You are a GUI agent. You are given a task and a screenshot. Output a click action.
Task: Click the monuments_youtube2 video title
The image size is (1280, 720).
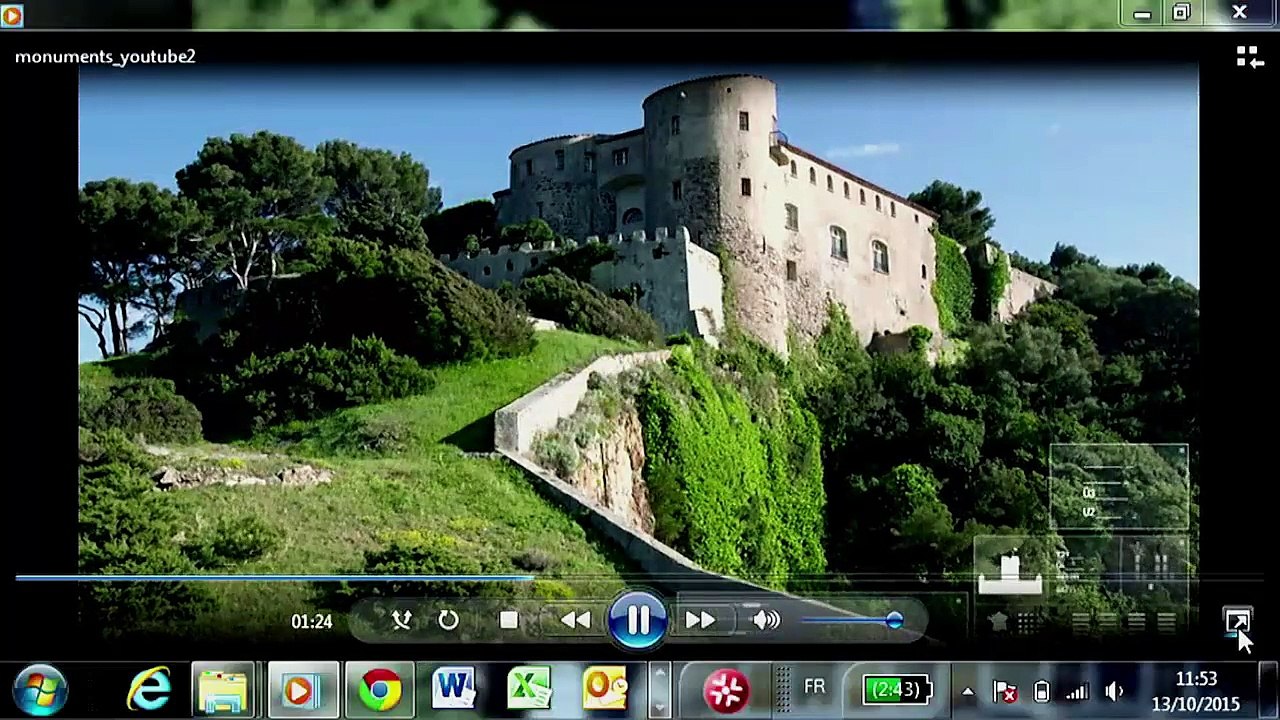(x=105, y=57)
